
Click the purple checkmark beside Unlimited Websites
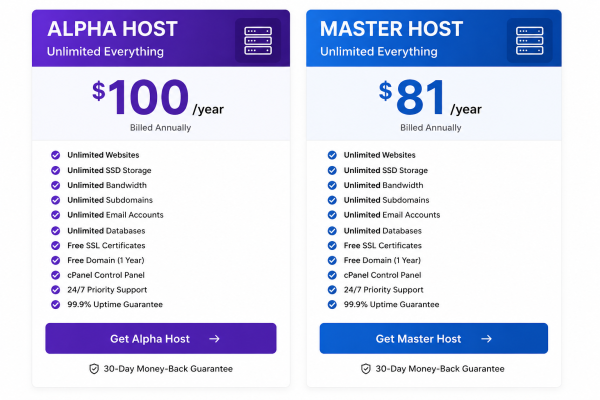[55, 155]
